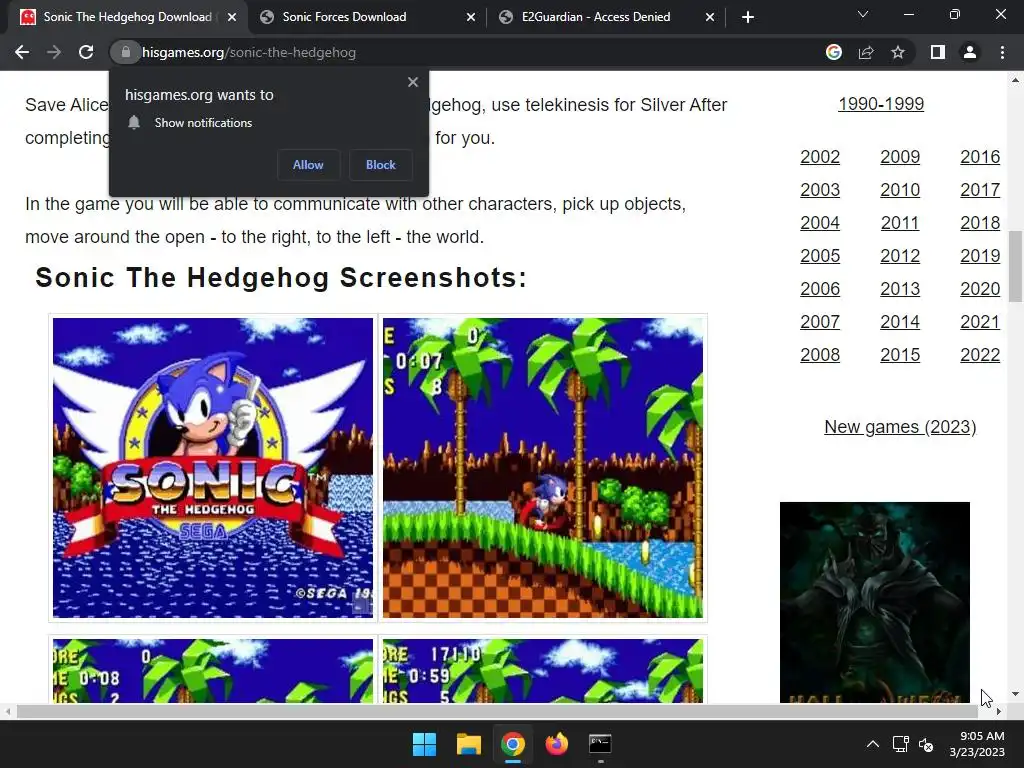Open the 2016 games link
The image size is (1024, 768).
[x=980, y=157]
